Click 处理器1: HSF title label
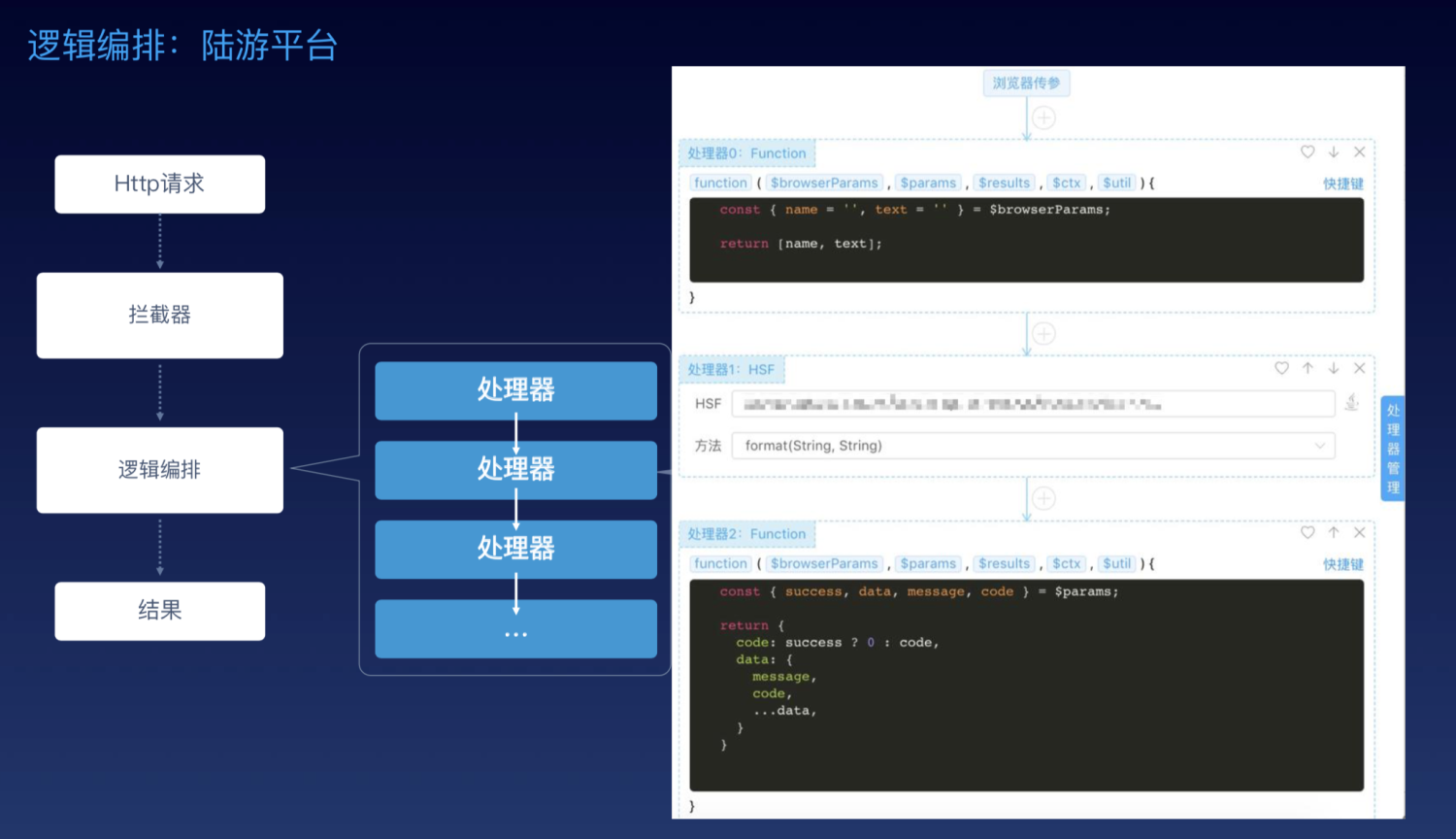The height and width of the screenshot is (839, 1456). pos(732,370)
